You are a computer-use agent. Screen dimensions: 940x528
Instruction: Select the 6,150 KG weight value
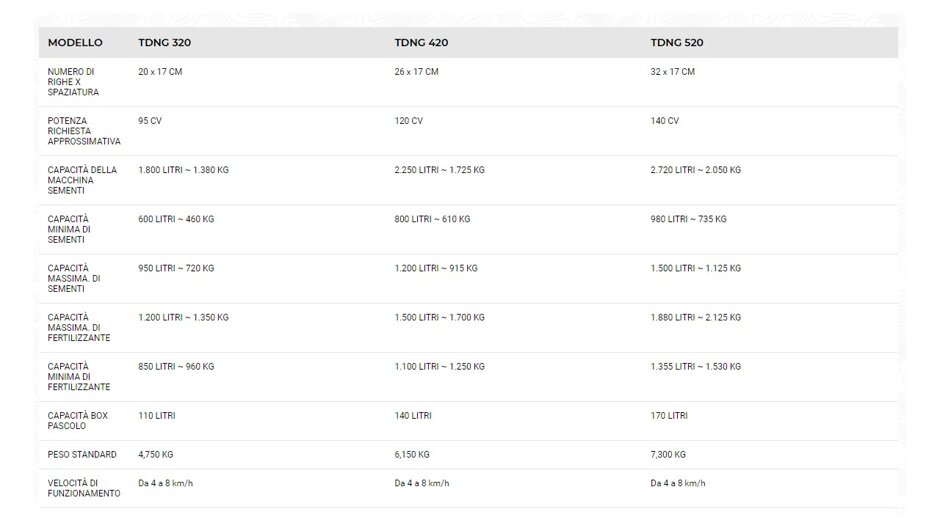(x=412, y=455)
